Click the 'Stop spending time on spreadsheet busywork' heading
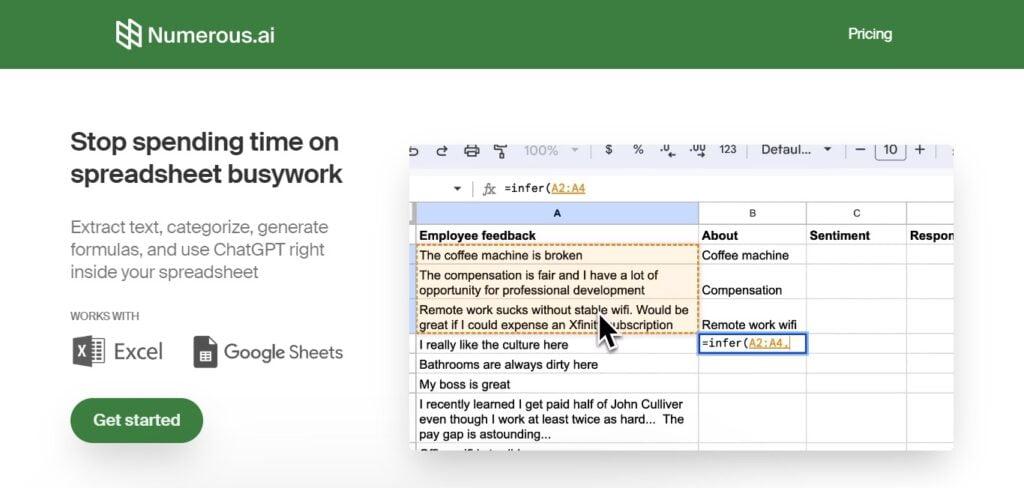Viewport: 1024px width, 488px height. tap(206, 157)
